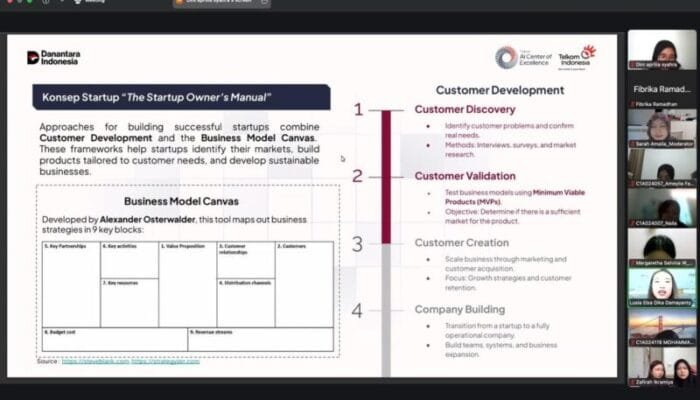Click timeline marker number 3

click(x=358, y=243)
